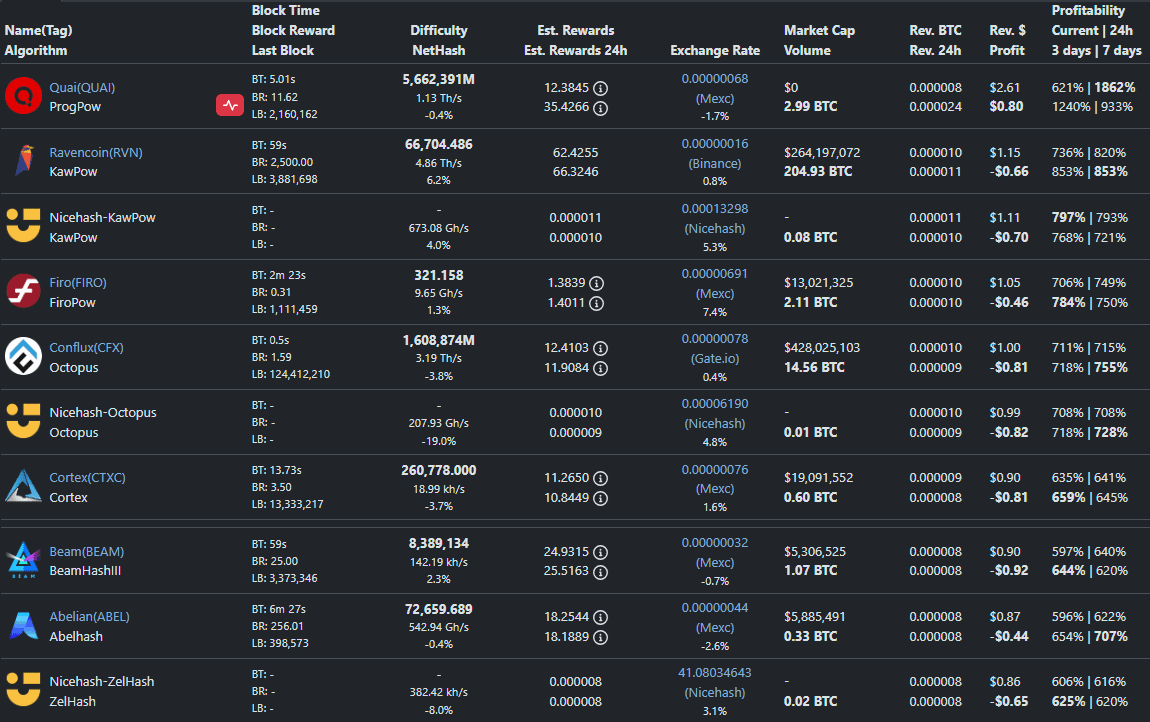Open the Cortex(CTXC) coin link
Screen dimensions: 1150x722
click(x=87, y=478)
